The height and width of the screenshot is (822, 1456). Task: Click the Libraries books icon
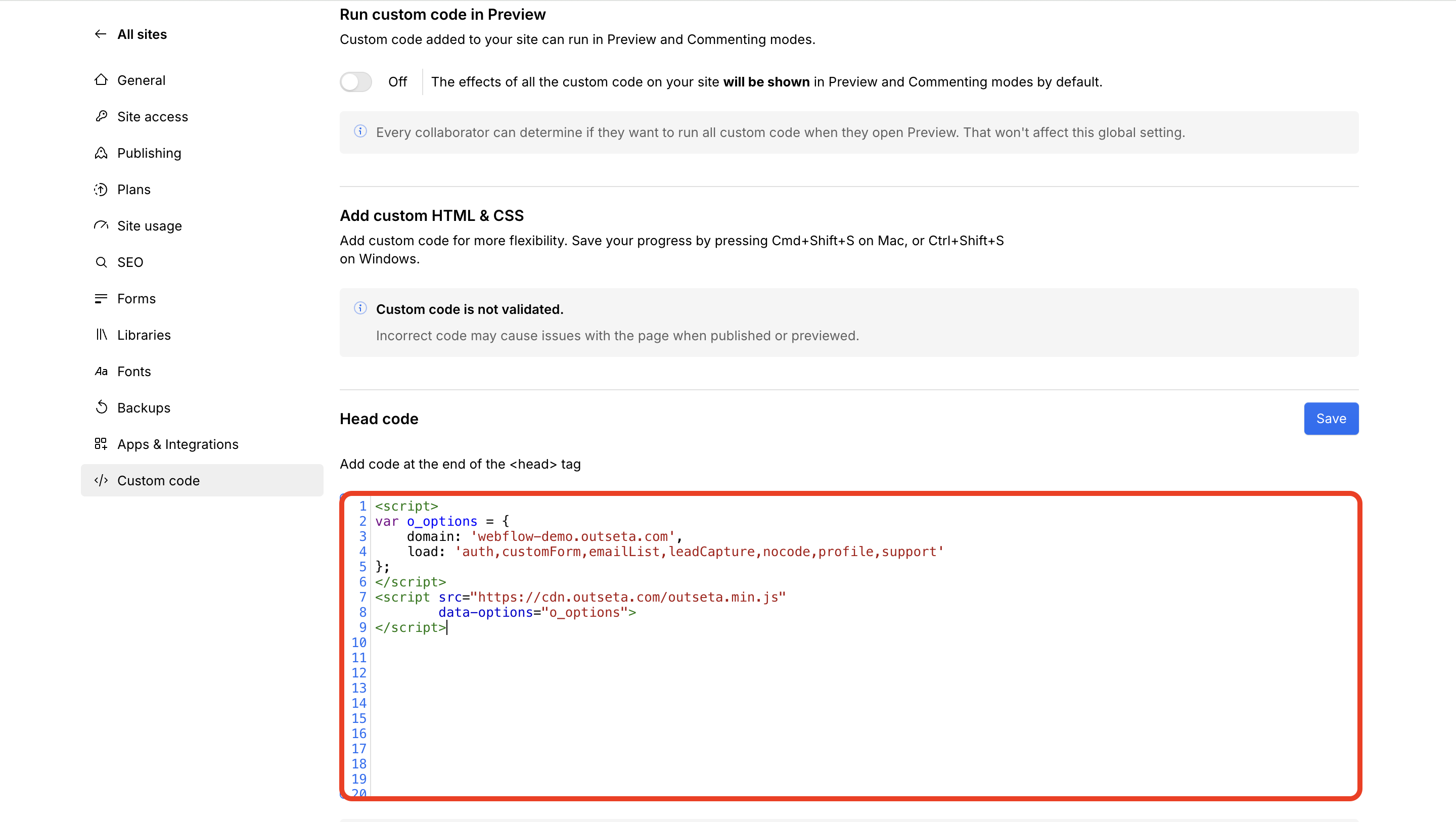click(x=101, y=335)
